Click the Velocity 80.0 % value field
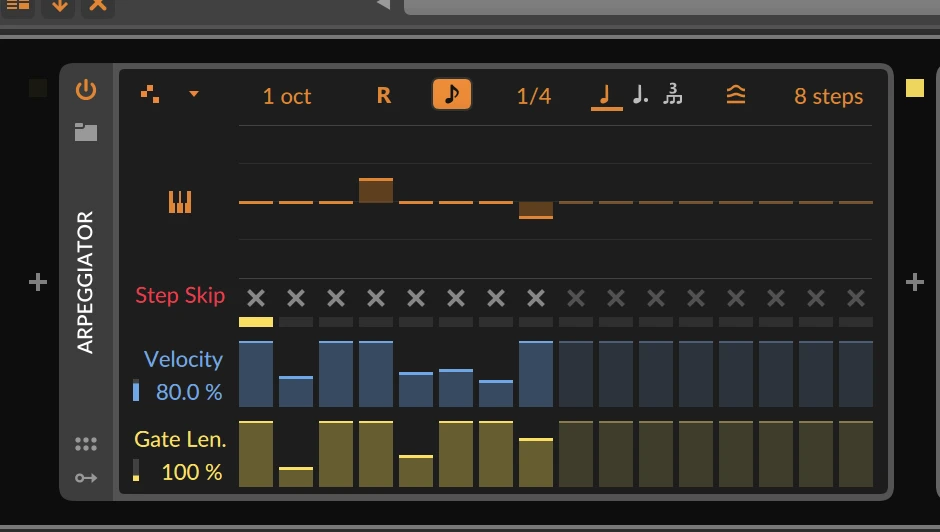The image size is (940, 532). click(188, 392)
